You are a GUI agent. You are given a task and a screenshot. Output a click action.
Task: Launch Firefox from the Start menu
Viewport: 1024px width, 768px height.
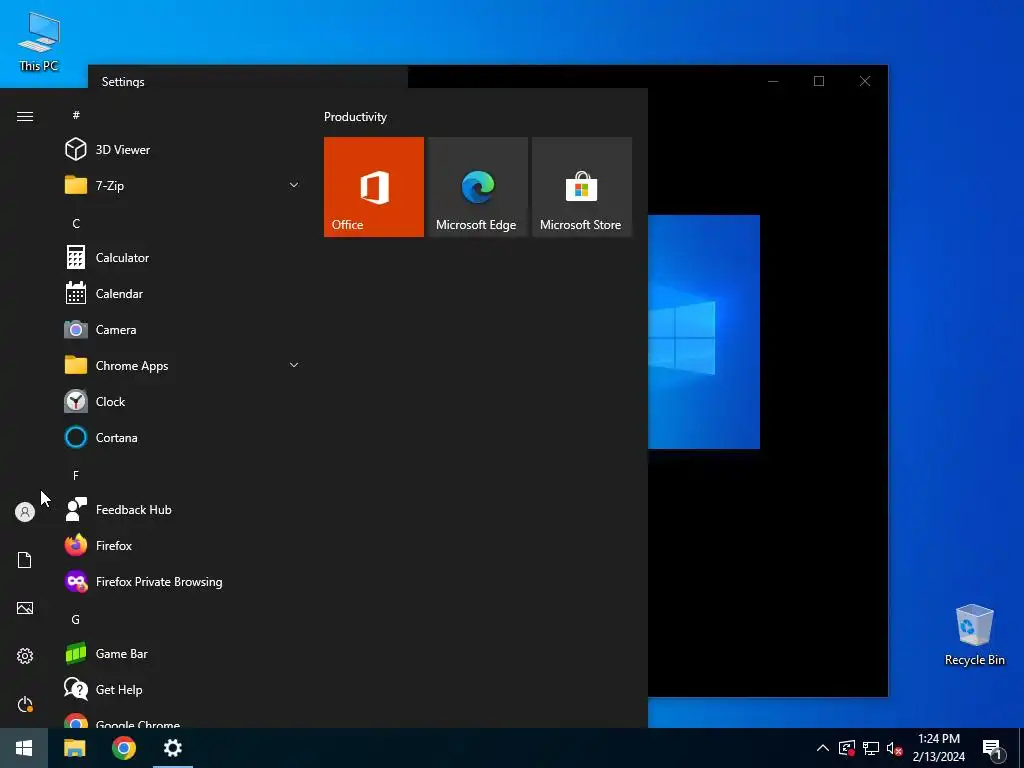pos(182,545)
